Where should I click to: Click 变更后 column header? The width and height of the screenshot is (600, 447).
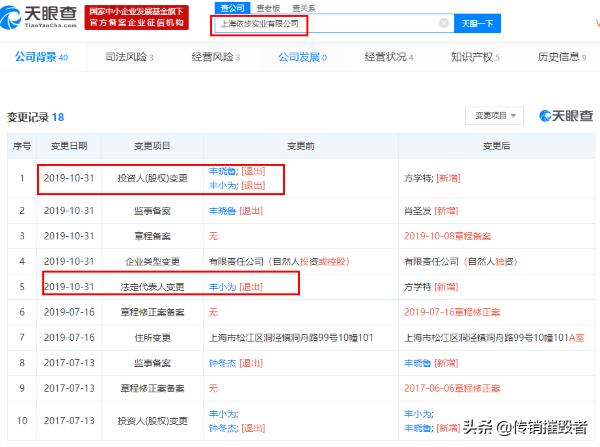tap(496, 146)
